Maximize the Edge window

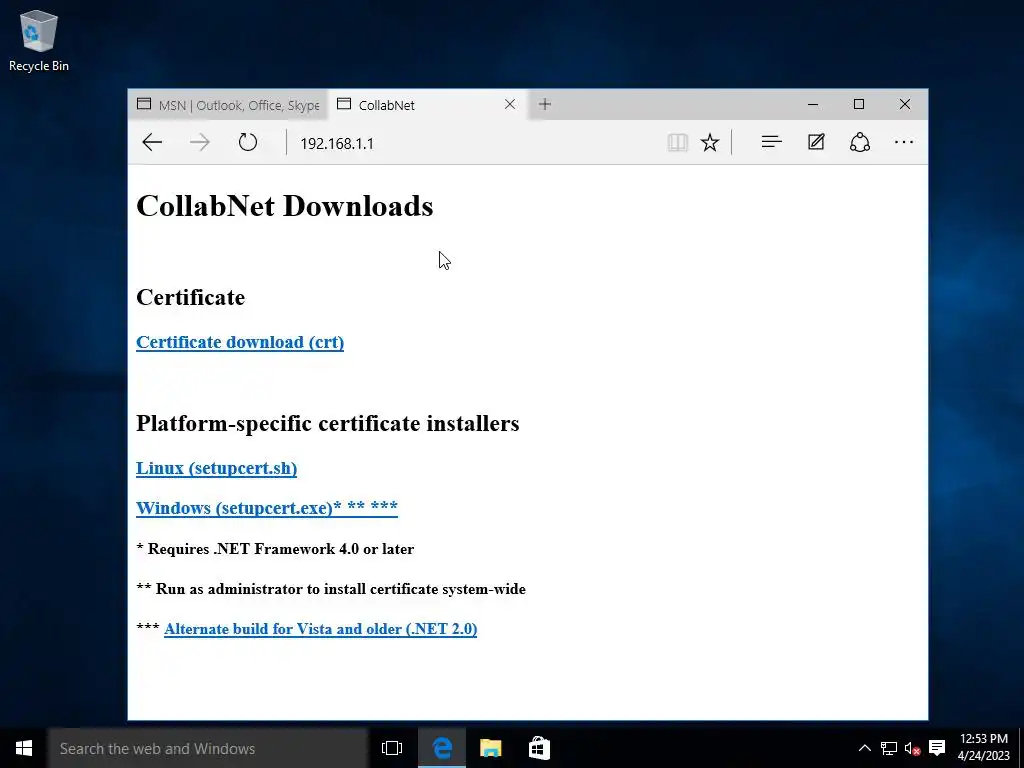pos(859,104)
